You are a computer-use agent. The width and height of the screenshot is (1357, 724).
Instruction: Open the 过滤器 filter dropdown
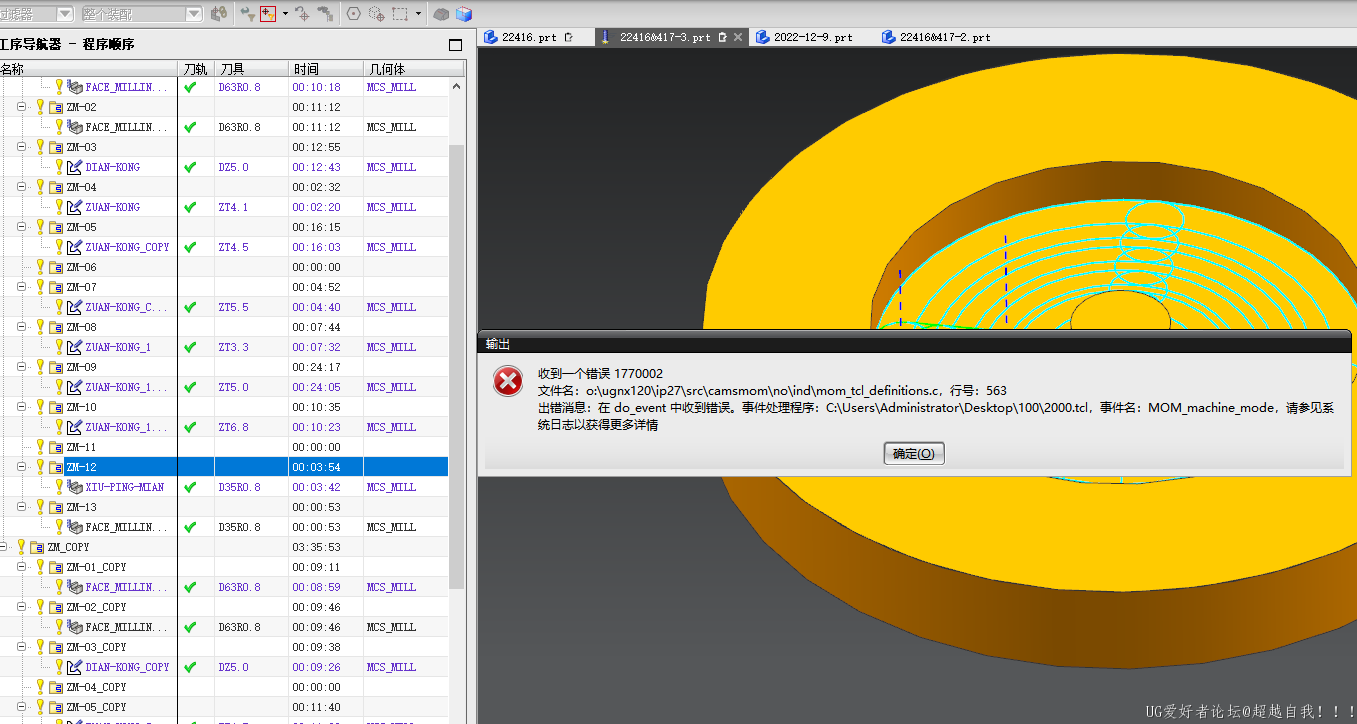point(64,14)
